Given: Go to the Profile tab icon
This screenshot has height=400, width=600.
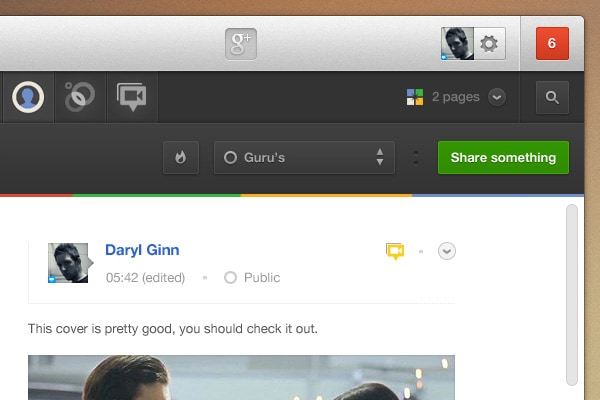Looking at the screenshot, I should pos(28,97).
